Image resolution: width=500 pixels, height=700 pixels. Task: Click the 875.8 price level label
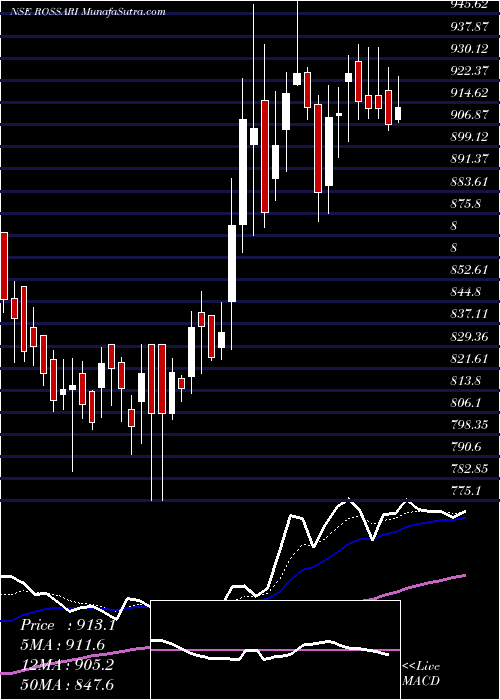tap(466, 204)
